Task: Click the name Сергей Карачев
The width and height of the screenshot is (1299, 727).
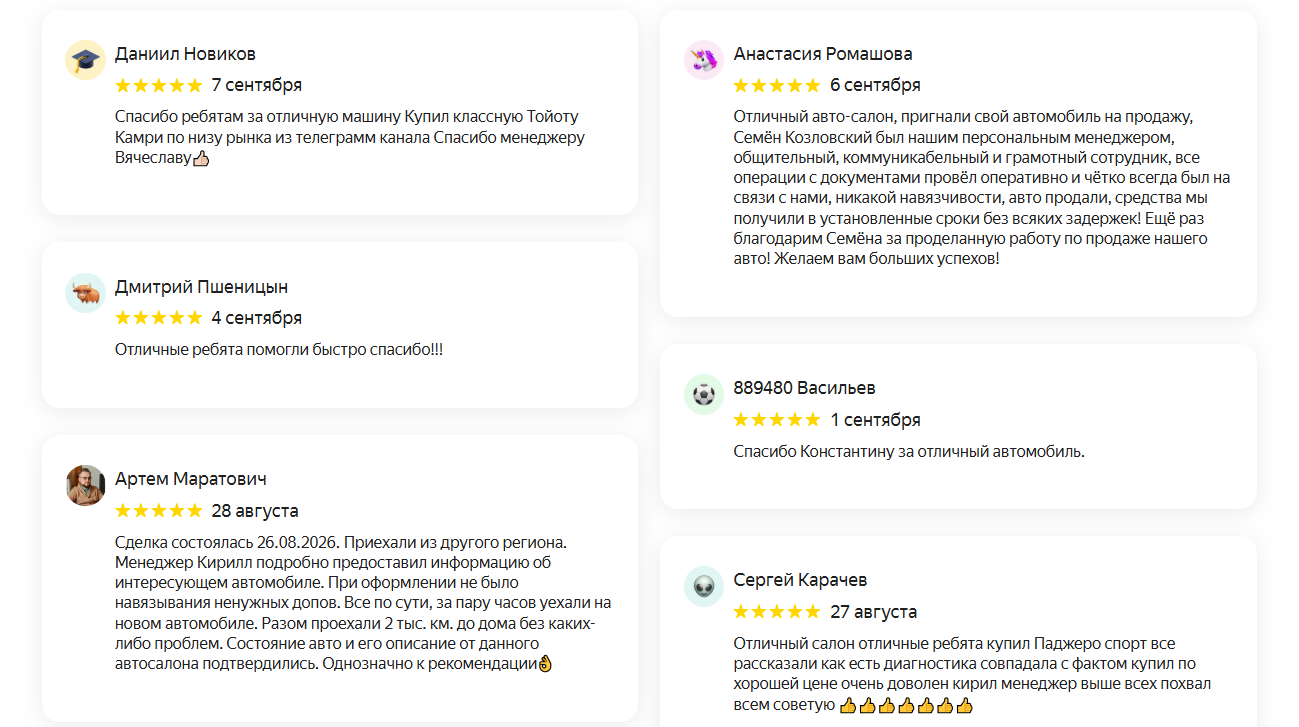Action: click(800, 580)
